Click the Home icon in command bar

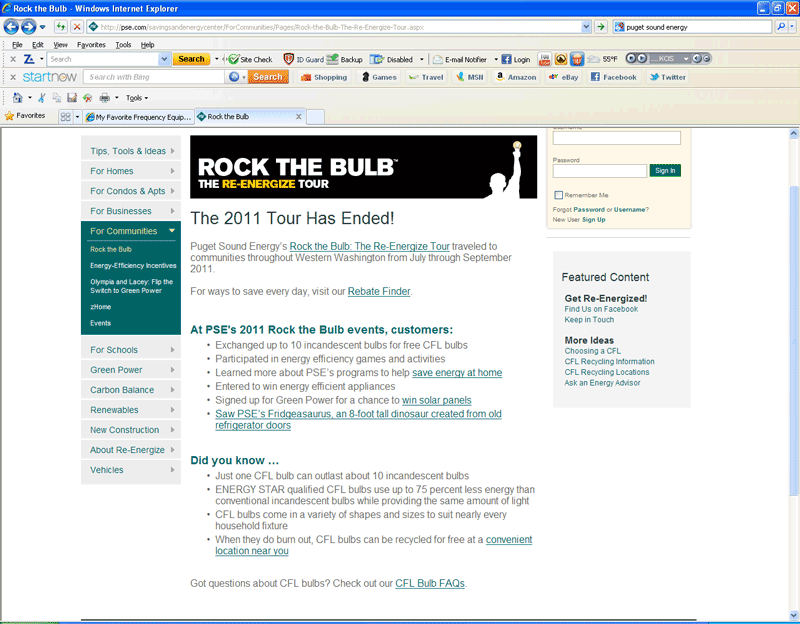[18, 98]
